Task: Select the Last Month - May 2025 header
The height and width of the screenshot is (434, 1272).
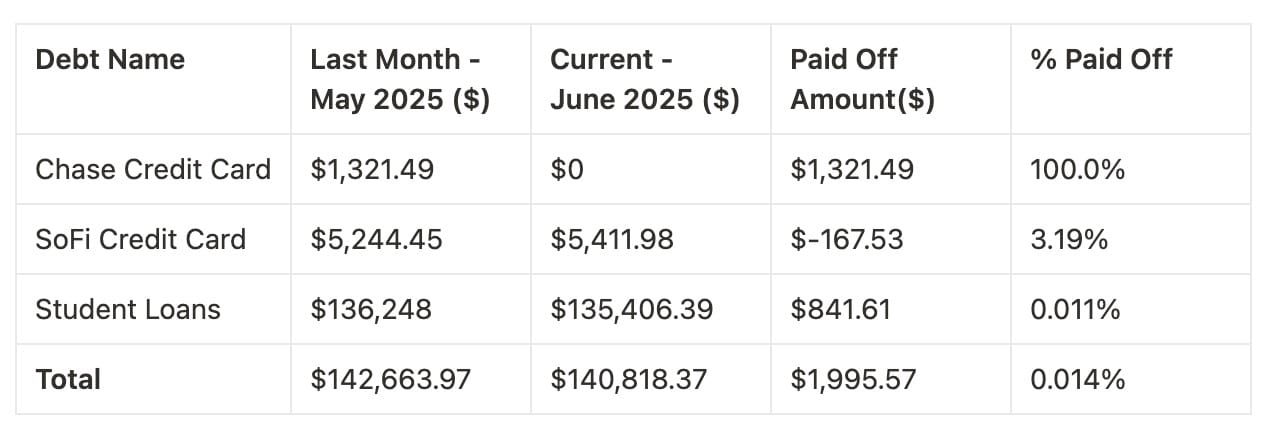Action: pos(400,80)
